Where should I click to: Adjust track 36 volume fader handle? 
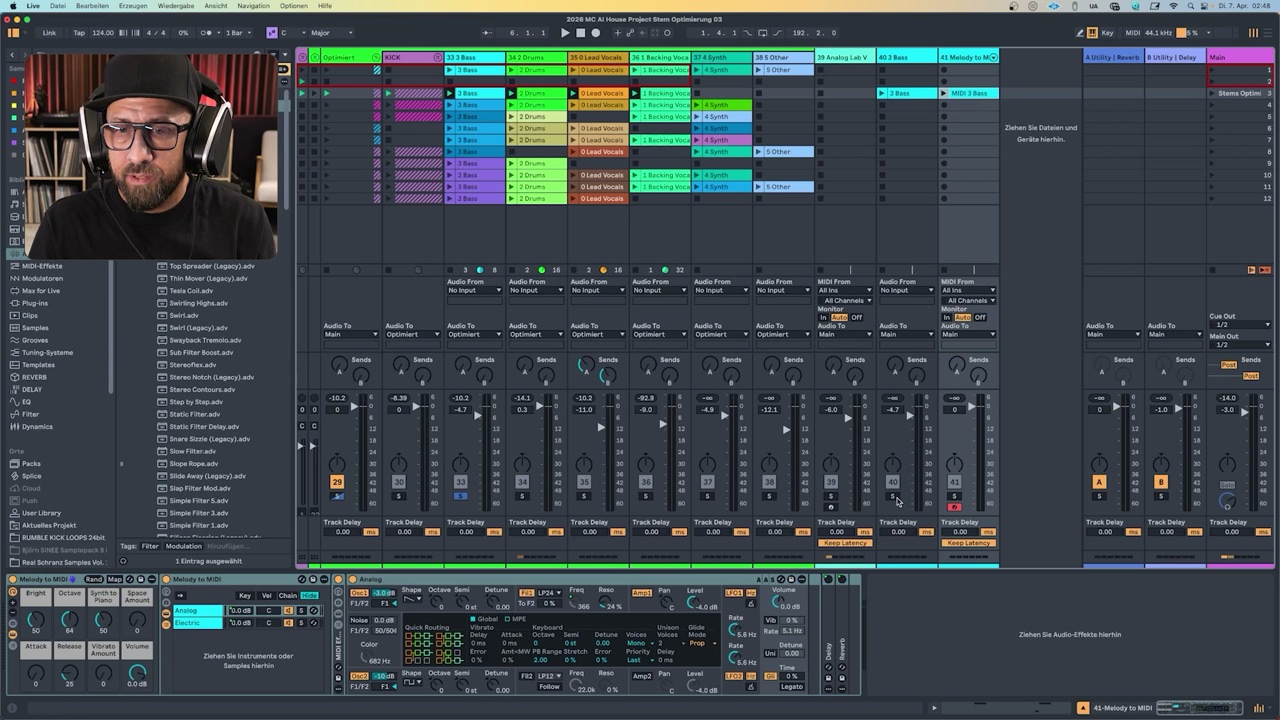tap(662, 424)
